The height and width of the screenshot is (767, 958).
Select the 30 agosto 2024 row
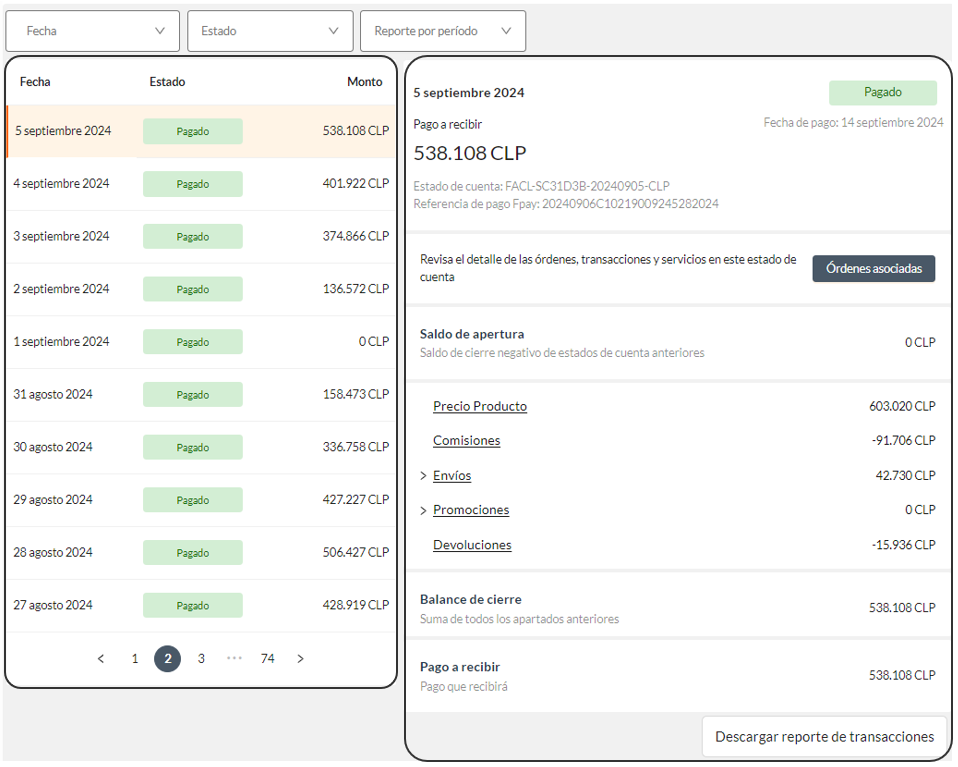click(201, 447)
